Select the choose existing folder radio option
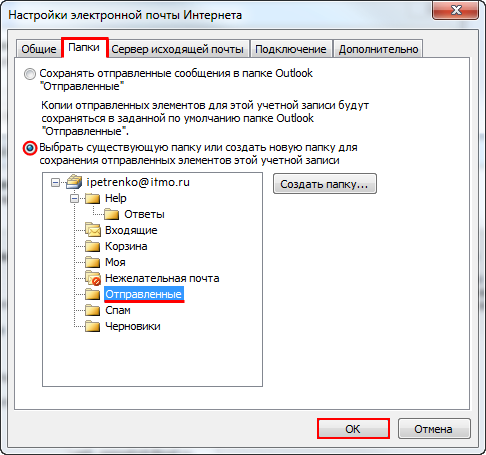 click(x=30, y=148)
